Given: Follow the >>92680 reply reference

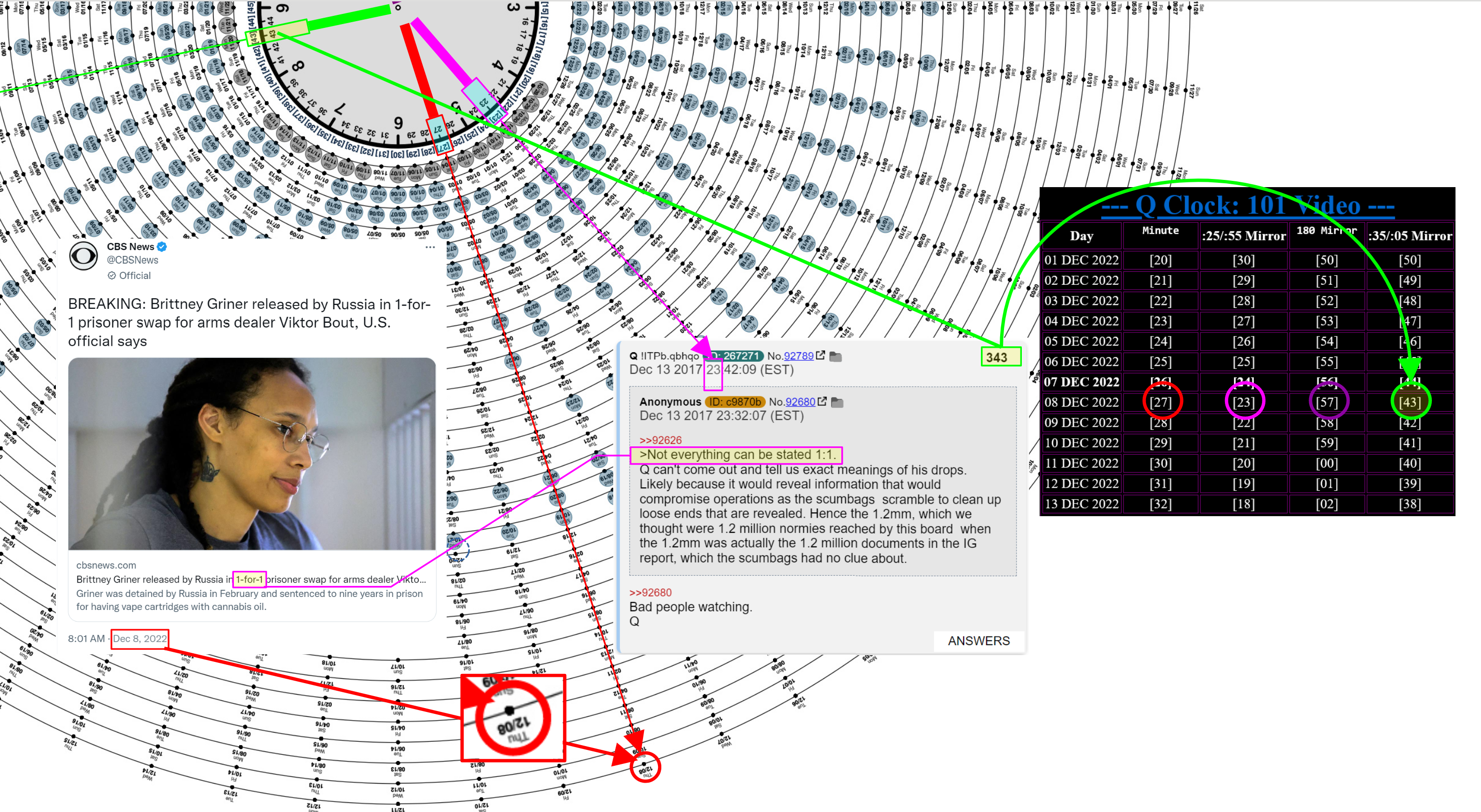Looking at the screenshot, I should pyautogui.click(x=650, y=593).
